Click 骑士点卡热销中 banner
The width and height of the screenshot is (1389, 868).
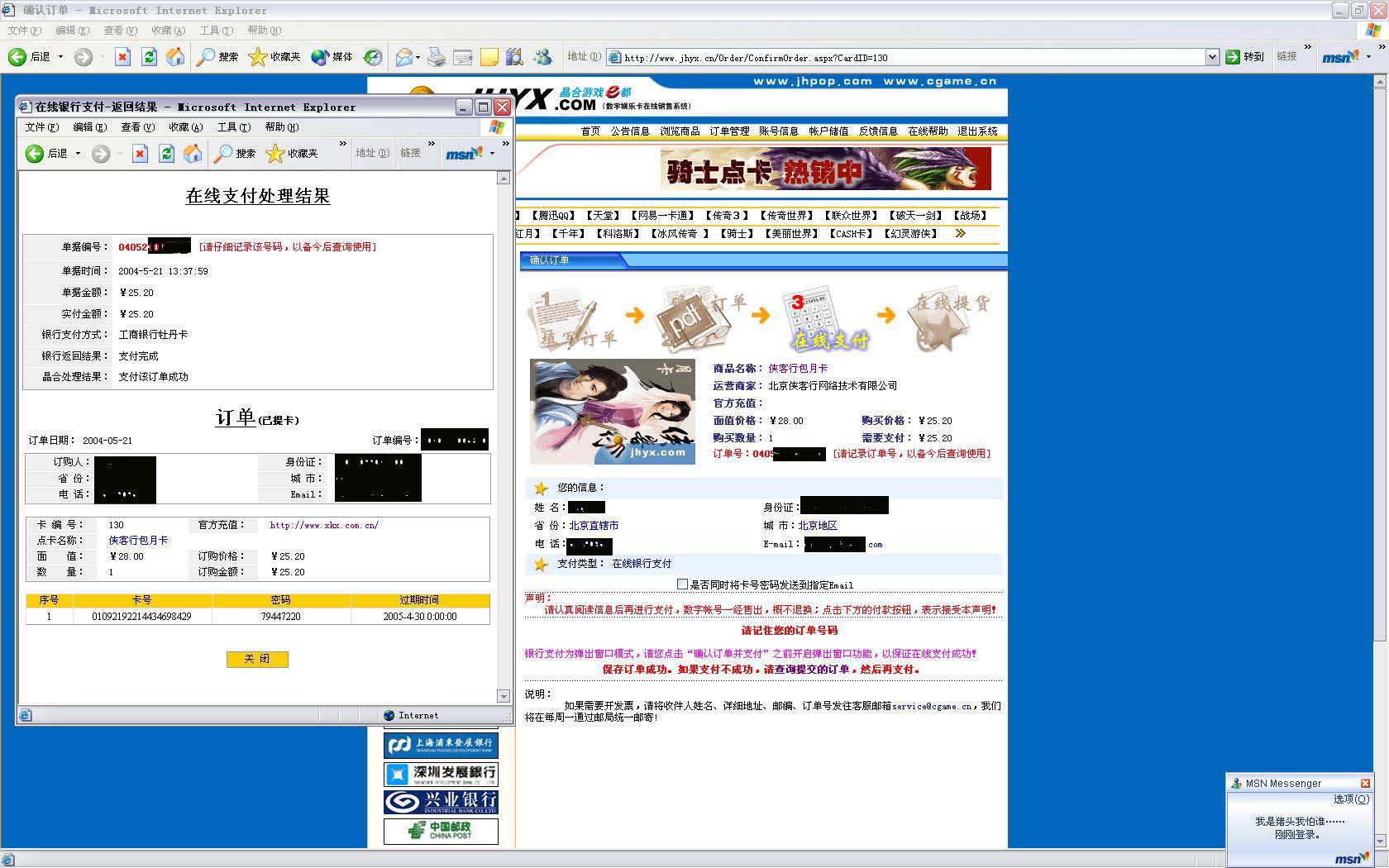click(825, 169)
